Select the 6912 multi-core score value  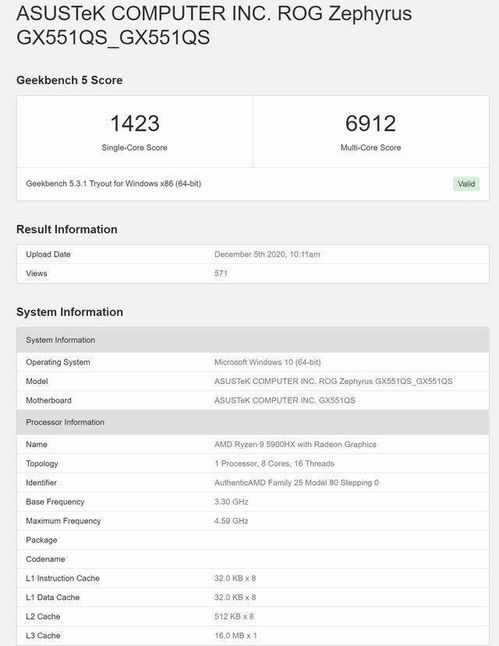coord(370,124)
